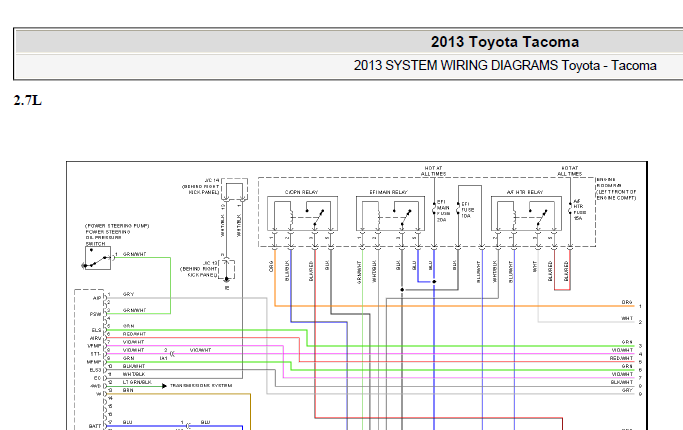Viewport: 683px width, 430px height.
Task: Click the "GRN/WHT" label at oil pressure switch pin 1
Action: 135,254
